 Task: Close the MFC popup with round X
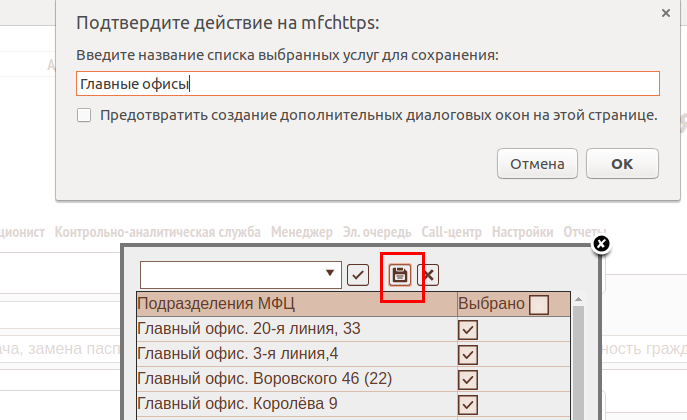601,244
